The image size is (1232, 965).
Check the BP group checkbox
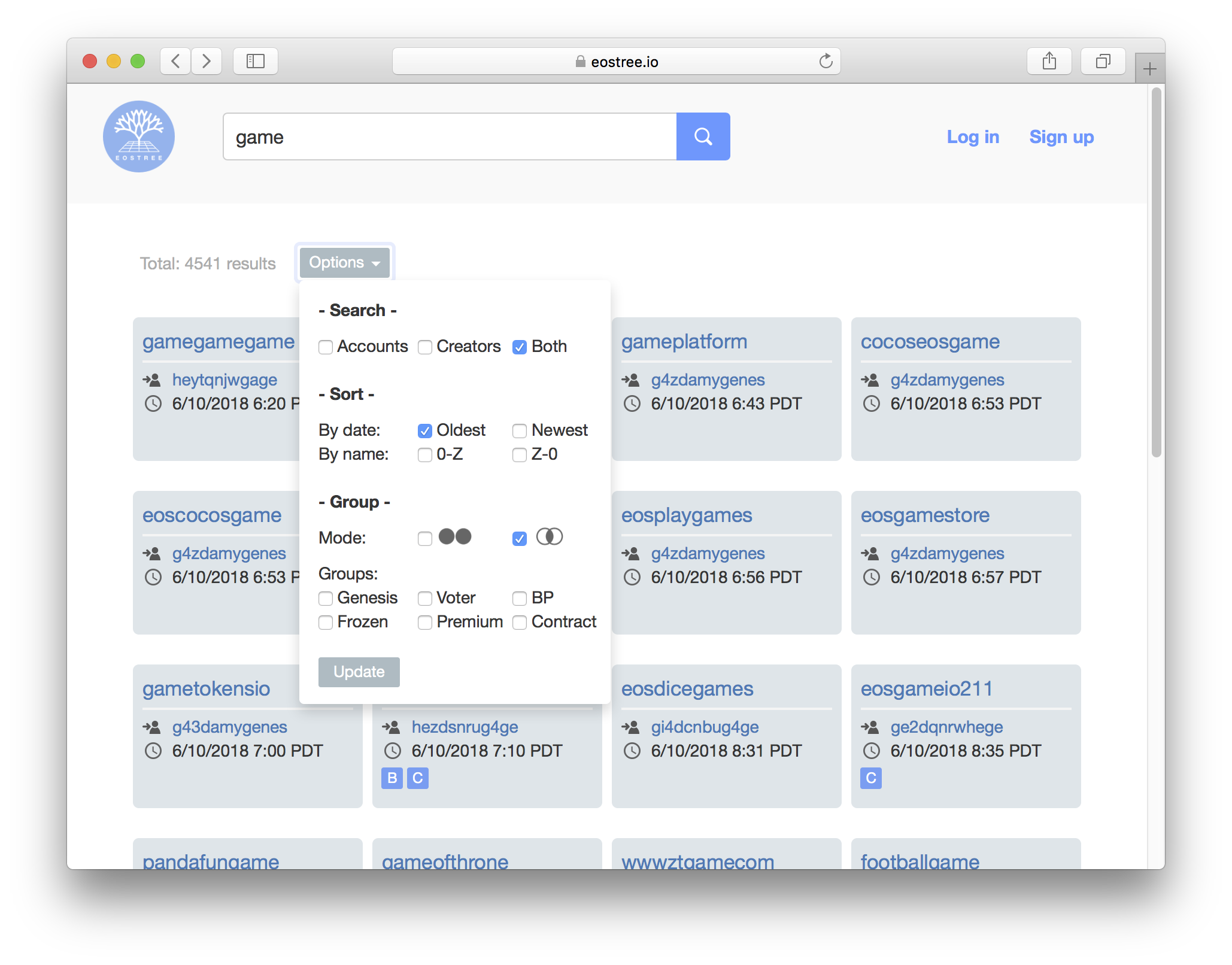click(x=520, y=599)
